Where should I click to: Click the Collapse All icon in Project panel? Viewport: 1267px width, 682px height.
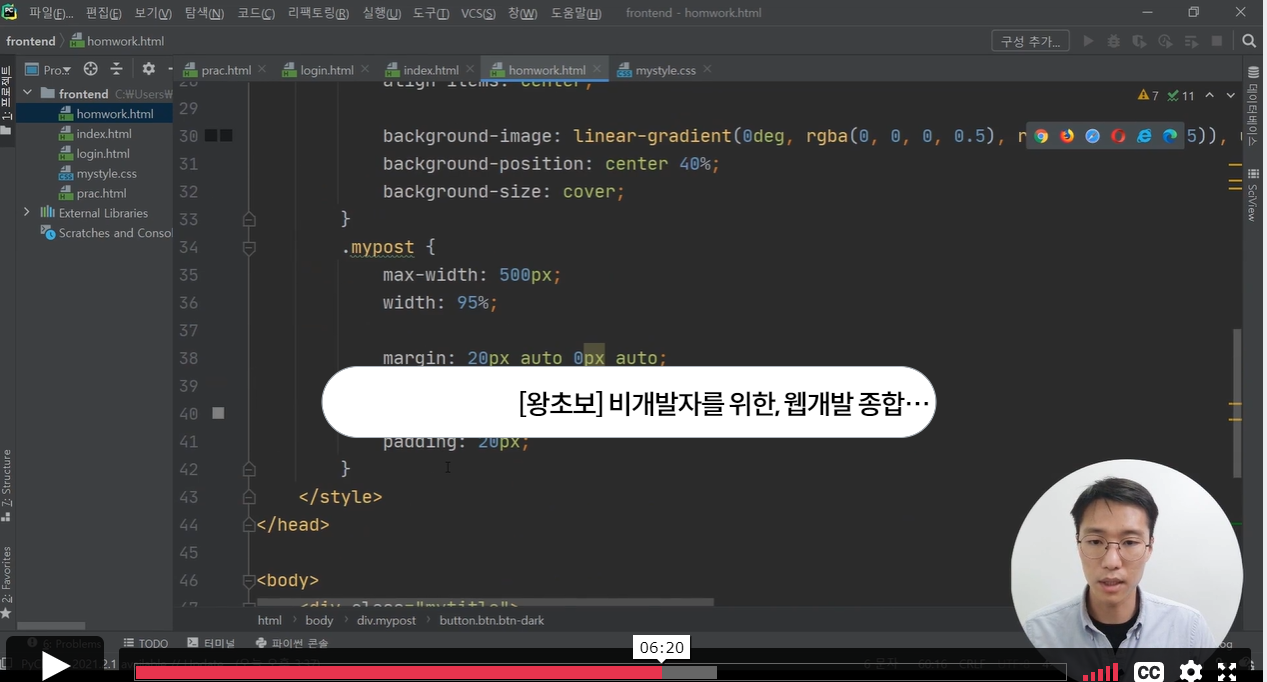coord(117,69)
